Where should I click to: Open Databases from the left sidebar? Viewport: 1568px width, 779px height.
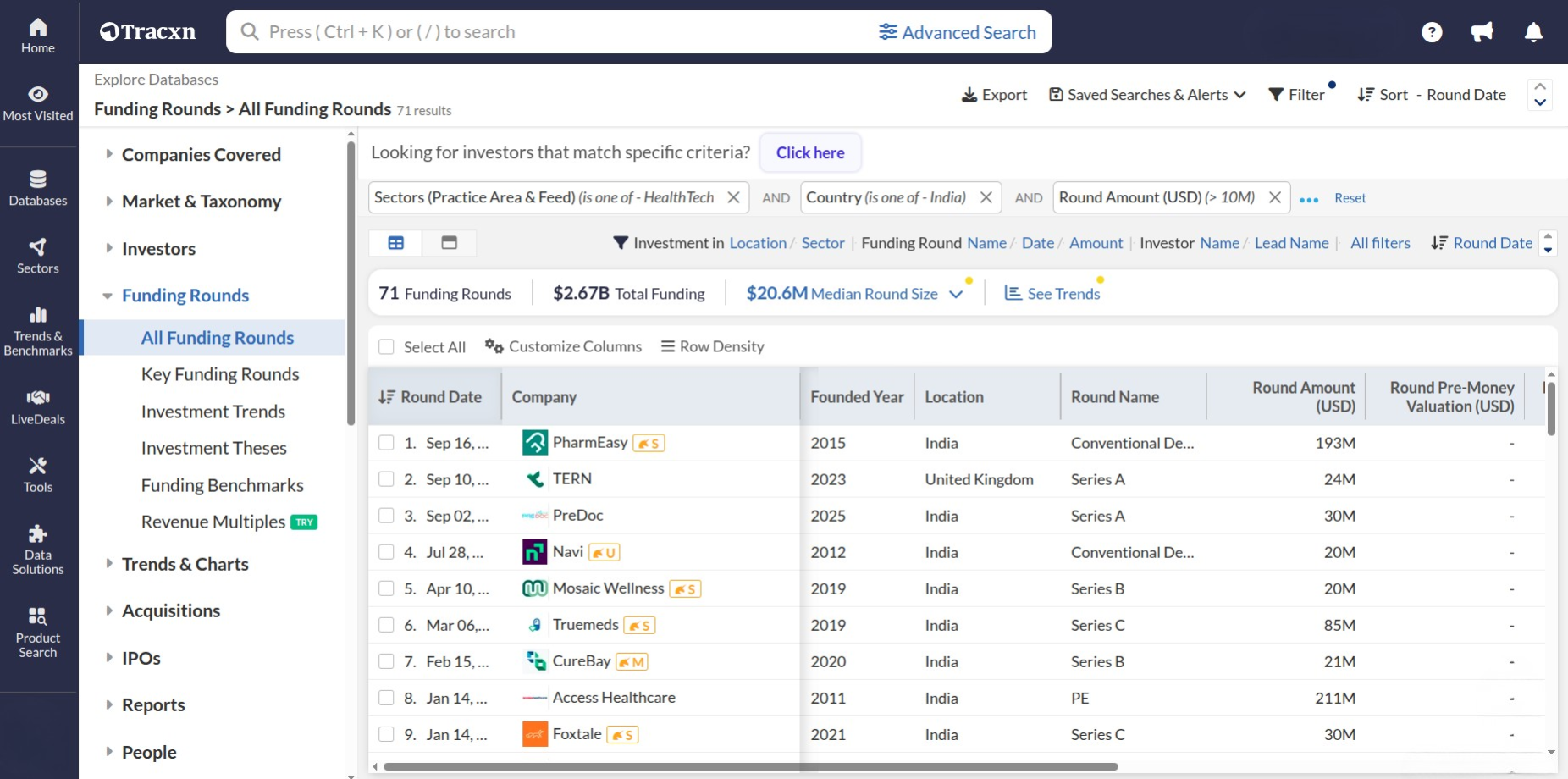click(38, 188)
